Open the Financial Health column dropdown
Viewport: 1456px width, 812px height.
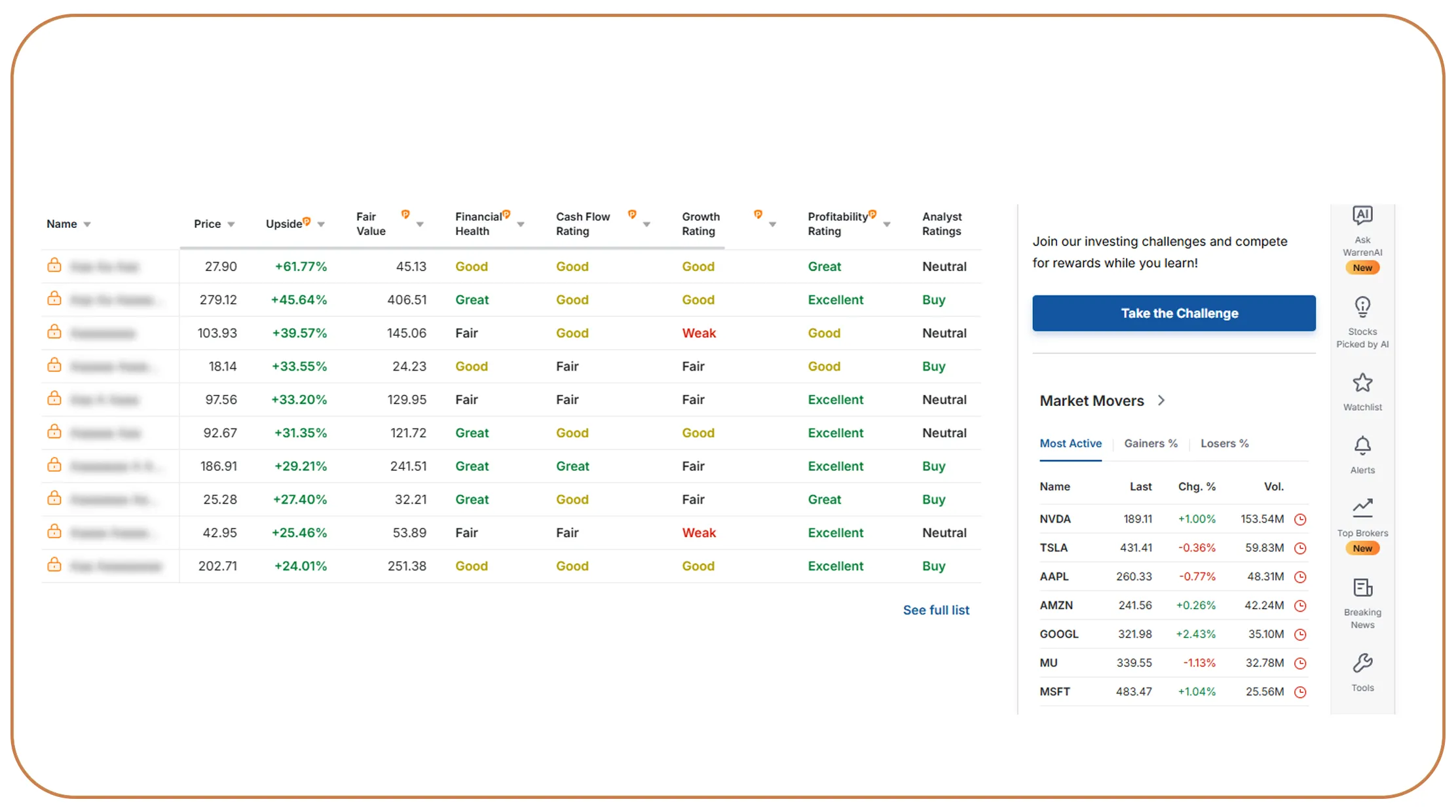click(521, 223)
